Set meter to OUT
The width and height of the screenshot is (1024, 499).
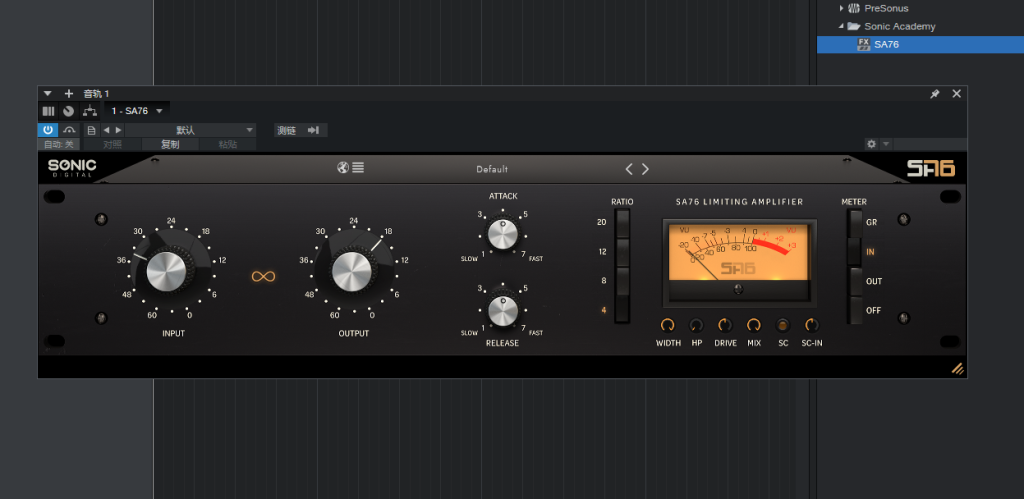tap(856, 282)
